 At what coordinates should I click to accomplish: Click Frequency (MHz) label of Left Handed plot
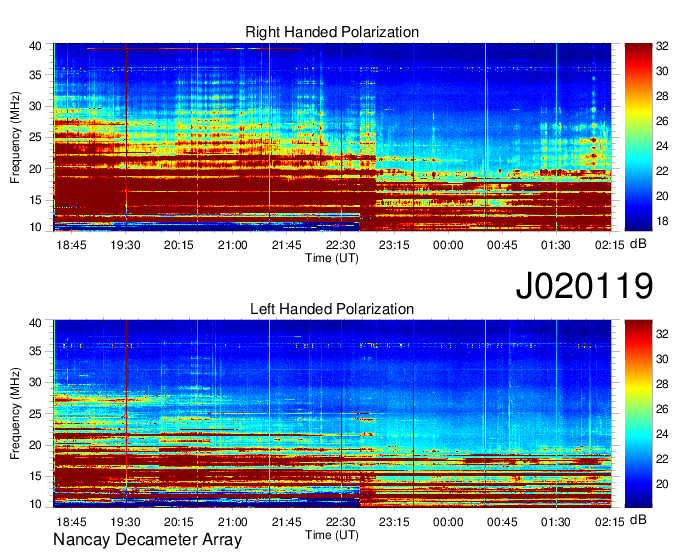coord(15,414)
